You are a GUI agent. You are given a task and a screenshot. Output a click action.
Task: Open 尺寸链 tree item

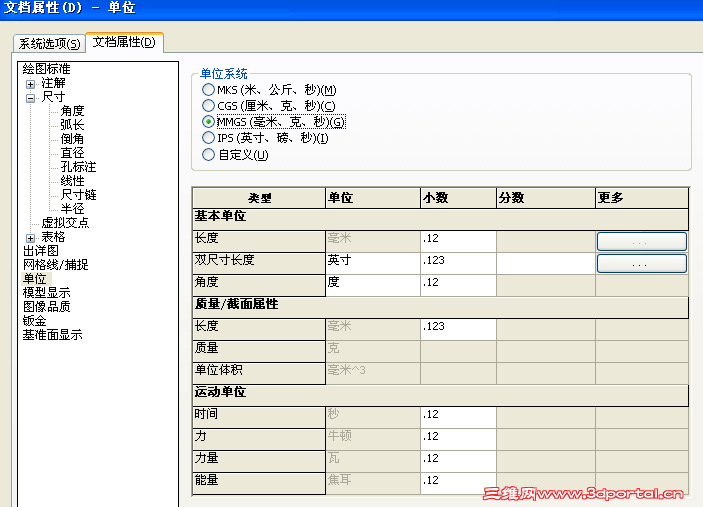[78, 195]
